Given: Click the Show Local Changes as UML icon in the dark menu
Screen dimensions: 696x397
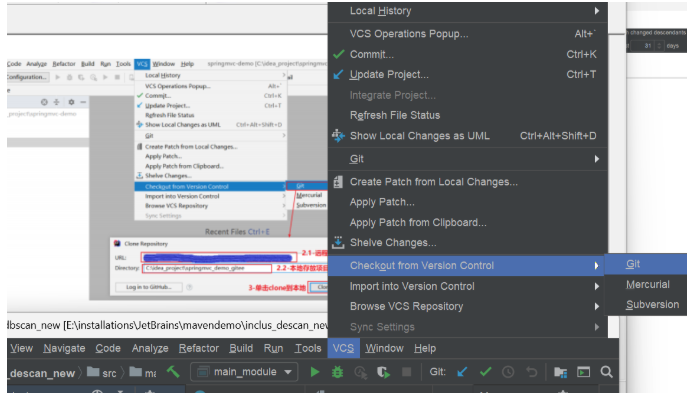Looking at the screenshot, I should 338,135.
